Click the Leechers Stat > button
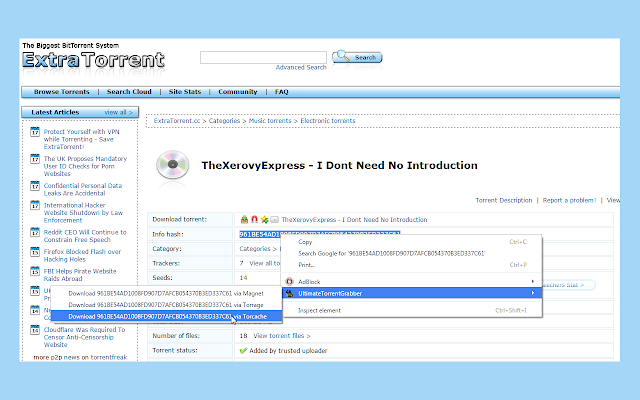Screen dimensions: 640x400 point(569,285)
